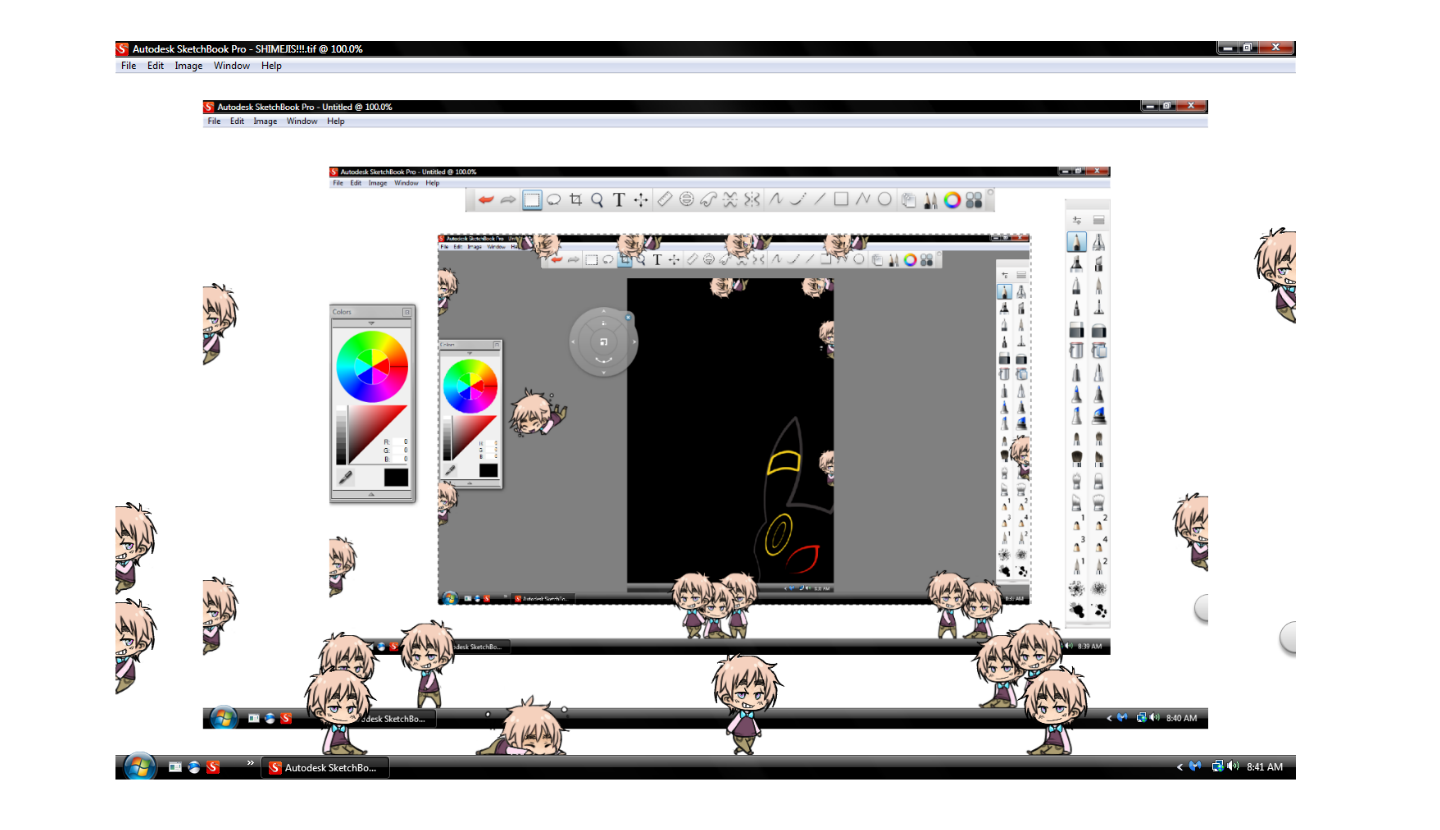Close the larger Colors panel with its X button

[407, 312]
